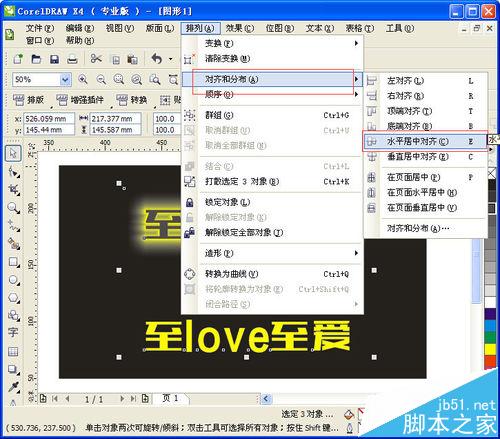Select the Zoom tool in toolbox
500x439 pixels.
click(14, 208)
